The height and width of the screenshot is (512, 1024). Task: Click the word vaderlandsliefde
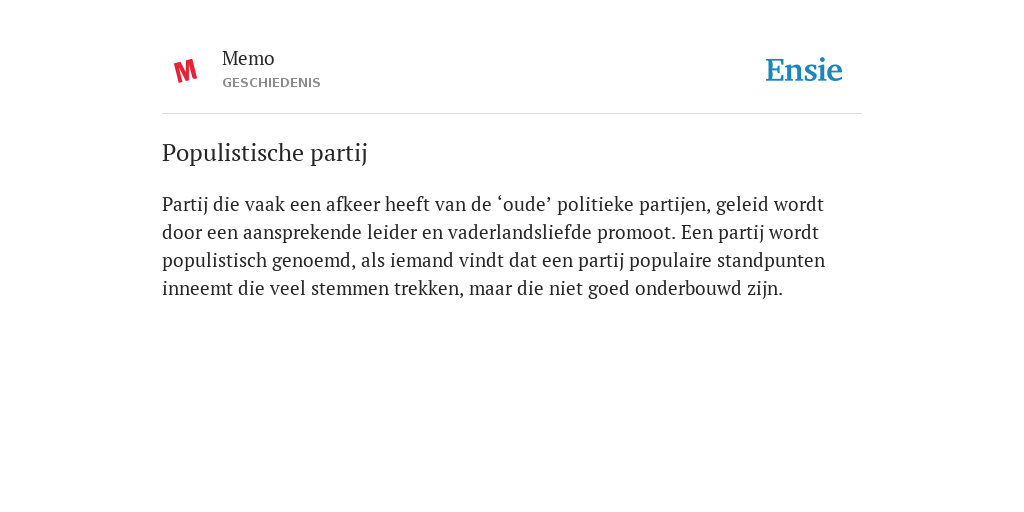[x=519, y=232]
